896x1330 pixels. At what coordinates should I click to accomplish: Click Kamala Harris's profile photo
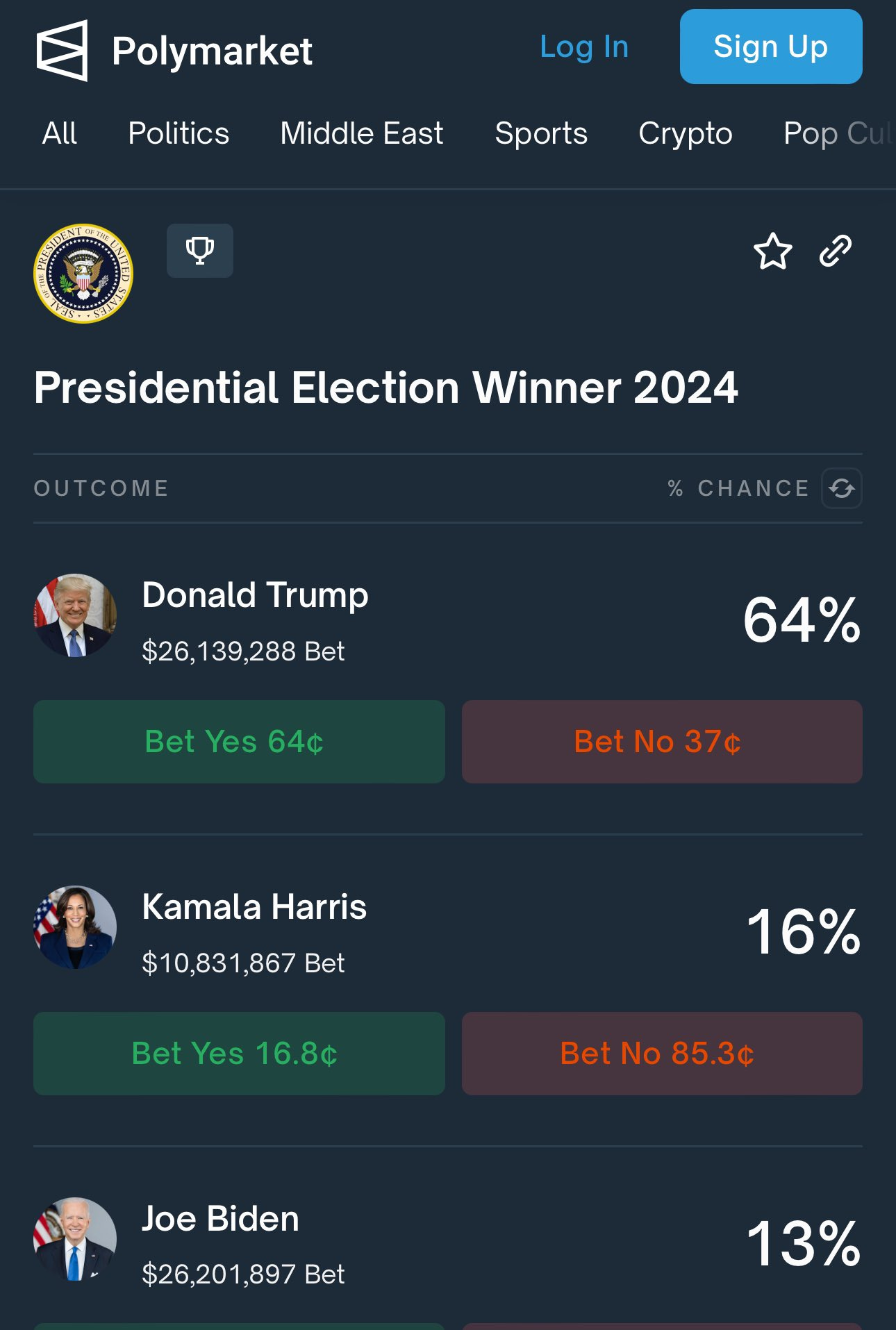click(75, 927)
